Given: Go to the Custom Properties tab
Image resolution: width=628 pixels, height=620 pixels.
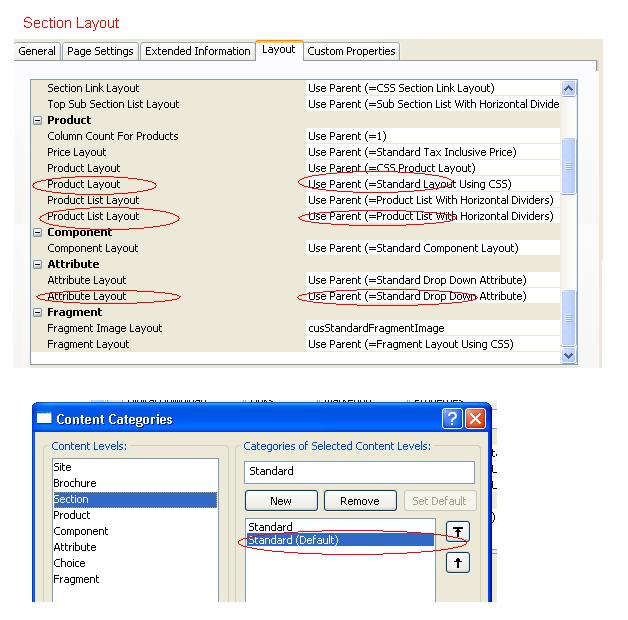Looking at the screenshot, I should 351,51.
